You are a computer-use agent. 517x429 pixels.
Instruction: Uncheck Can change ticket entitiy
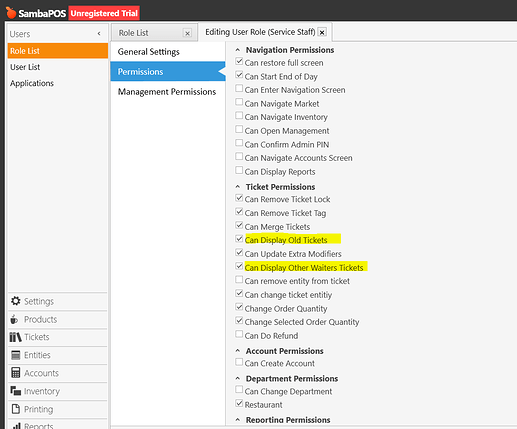pos(239,293)
